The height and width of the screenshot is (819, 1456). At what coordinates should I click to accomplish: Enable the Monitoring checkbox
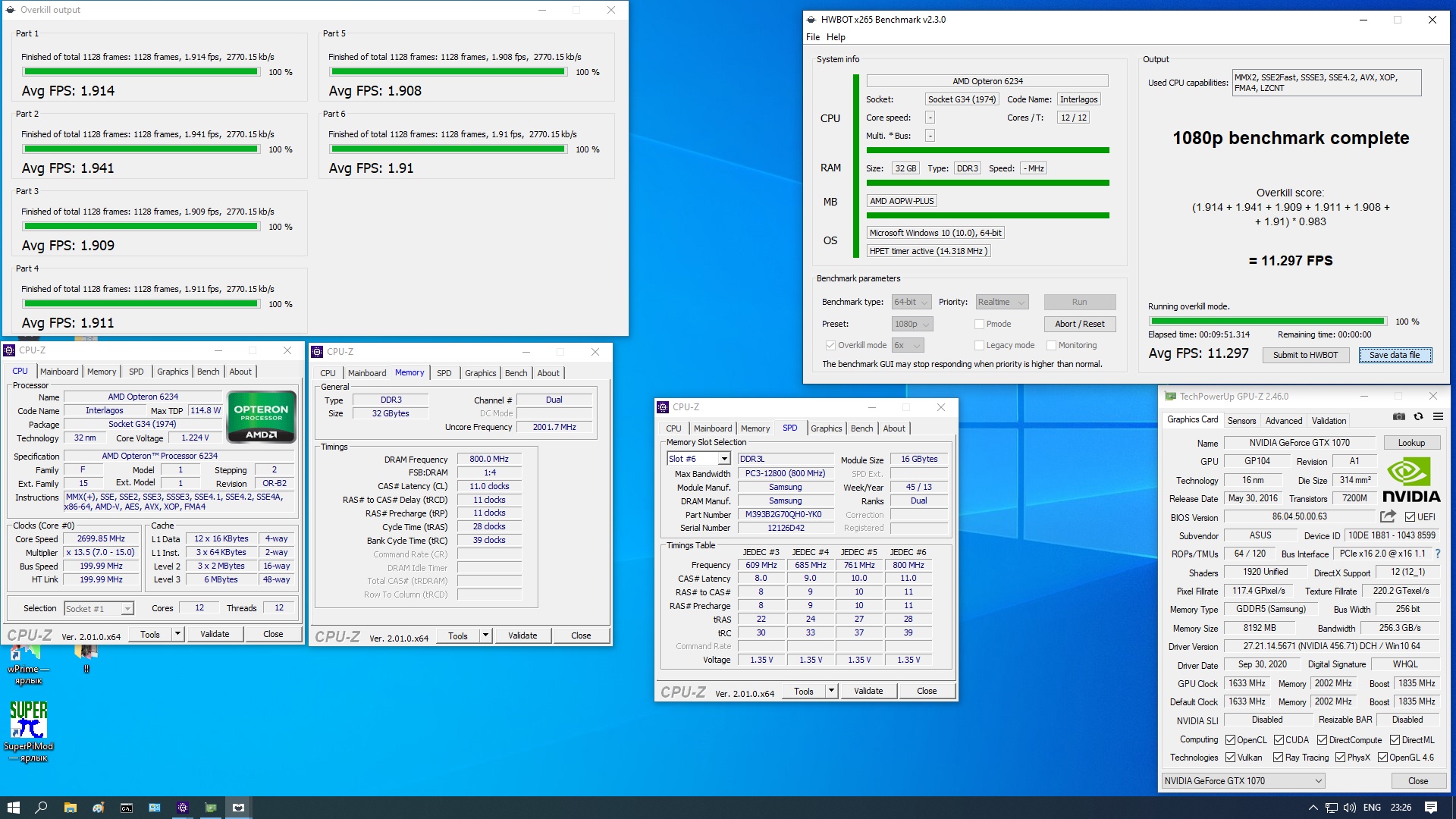click(1051, 345)
